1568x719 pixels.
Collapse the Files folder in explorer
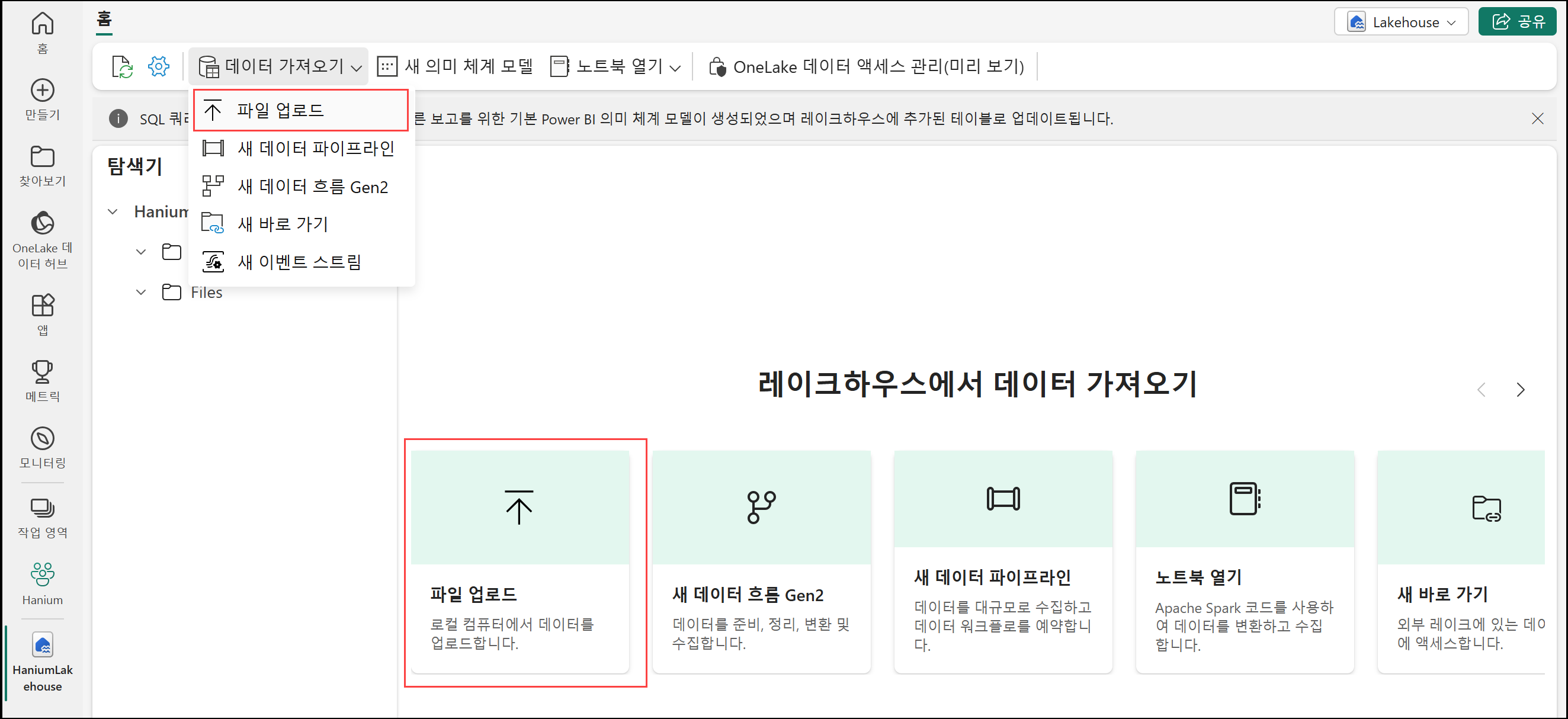(x=140, y=293)
